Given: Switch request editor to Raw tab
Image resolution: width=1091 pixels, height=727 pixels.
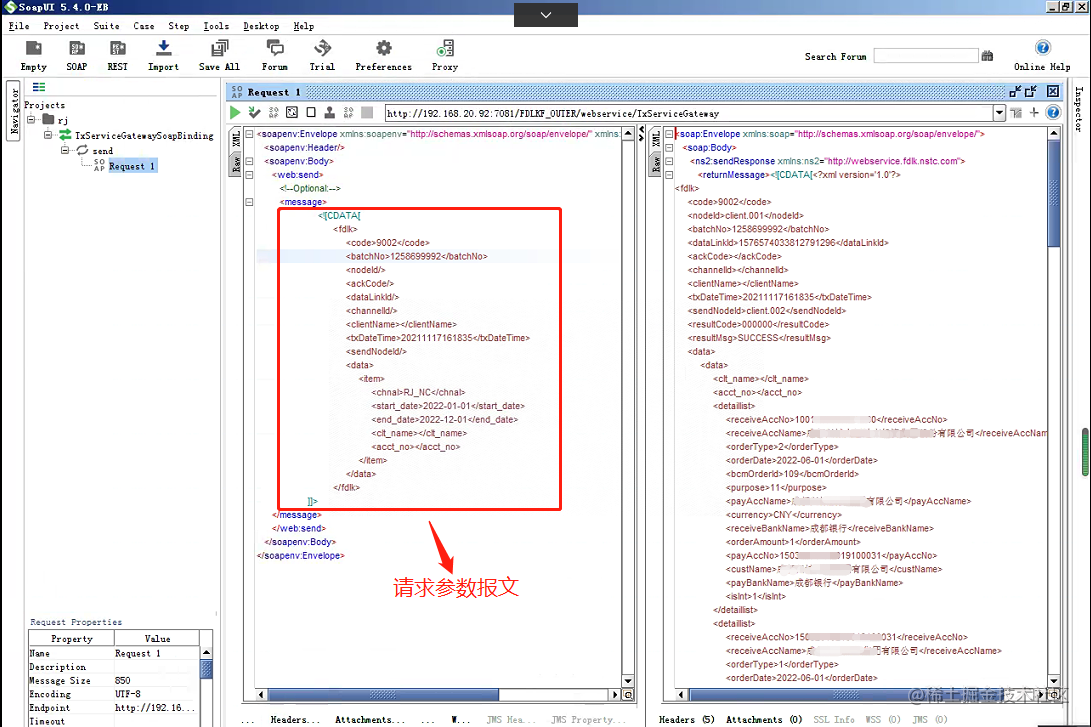Looking at the screenshot, I should (236, 165).
